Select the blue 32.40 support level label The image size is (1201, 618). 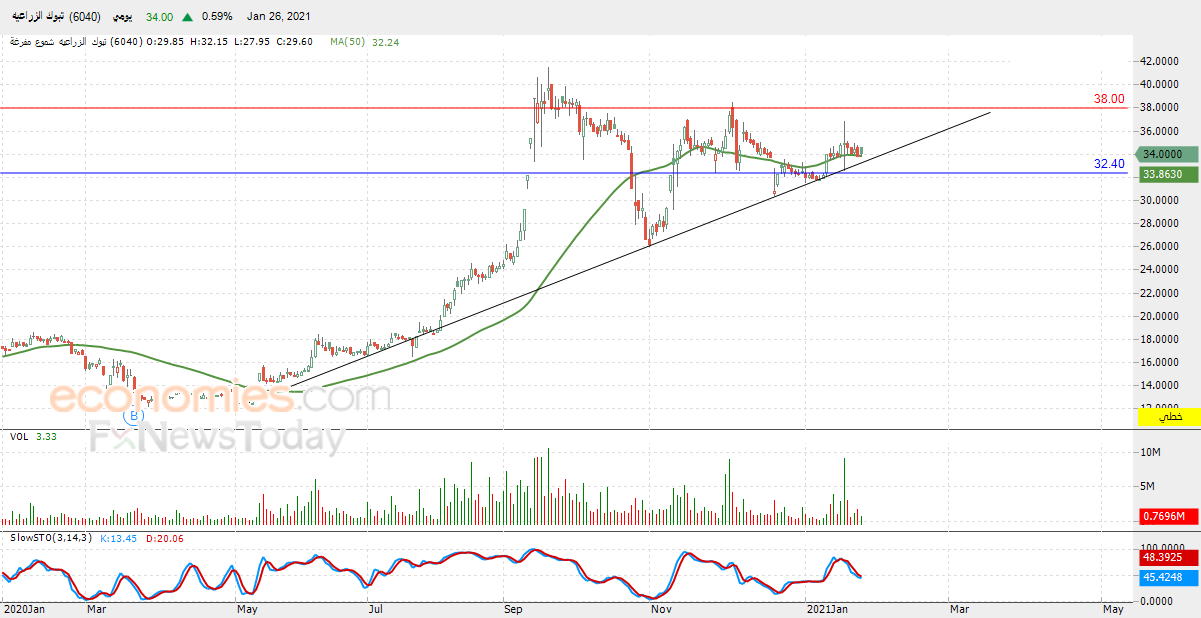coord(1109,164)
